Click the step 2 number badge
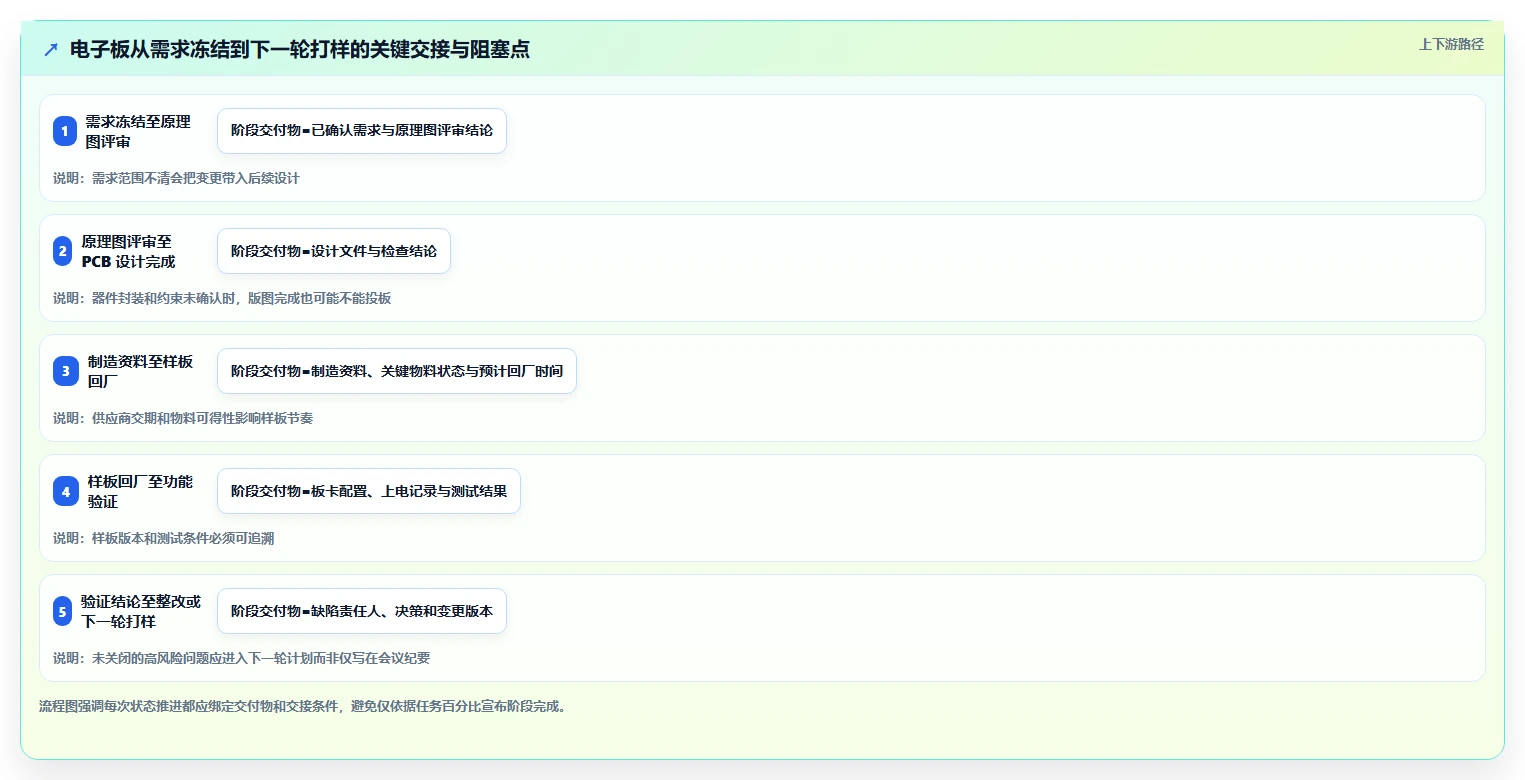 click(x=63, y=251)
